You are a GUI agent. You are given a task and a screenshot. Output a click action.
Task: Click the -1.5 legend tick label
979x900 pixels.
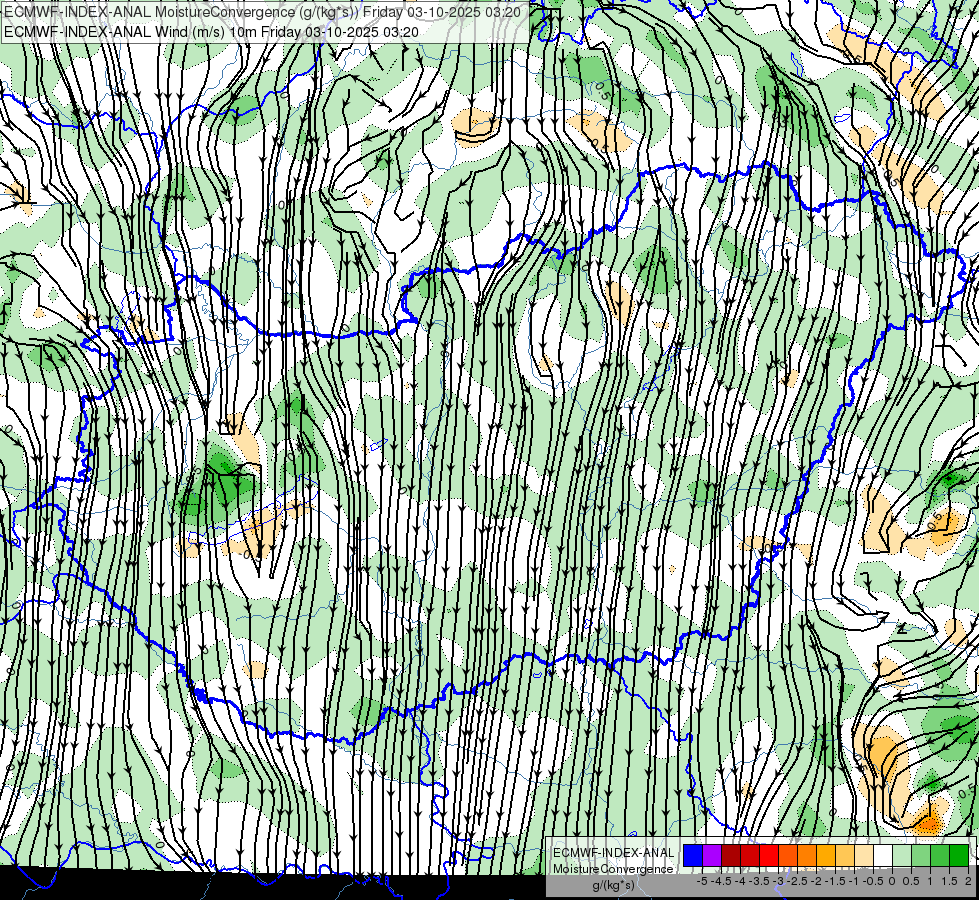[835, 881]
